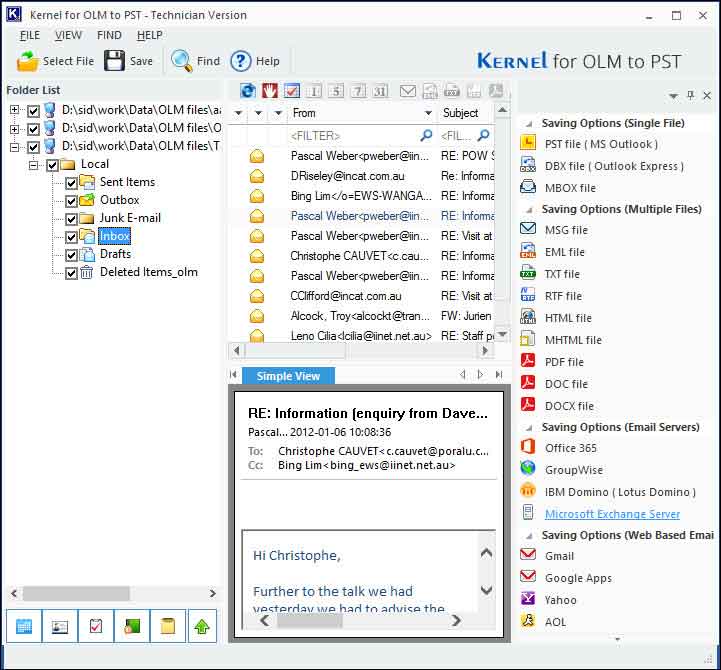Select Google Apps saving option
Image resolution: width=721 pixels, height=670 pixels.
[578, 578]
